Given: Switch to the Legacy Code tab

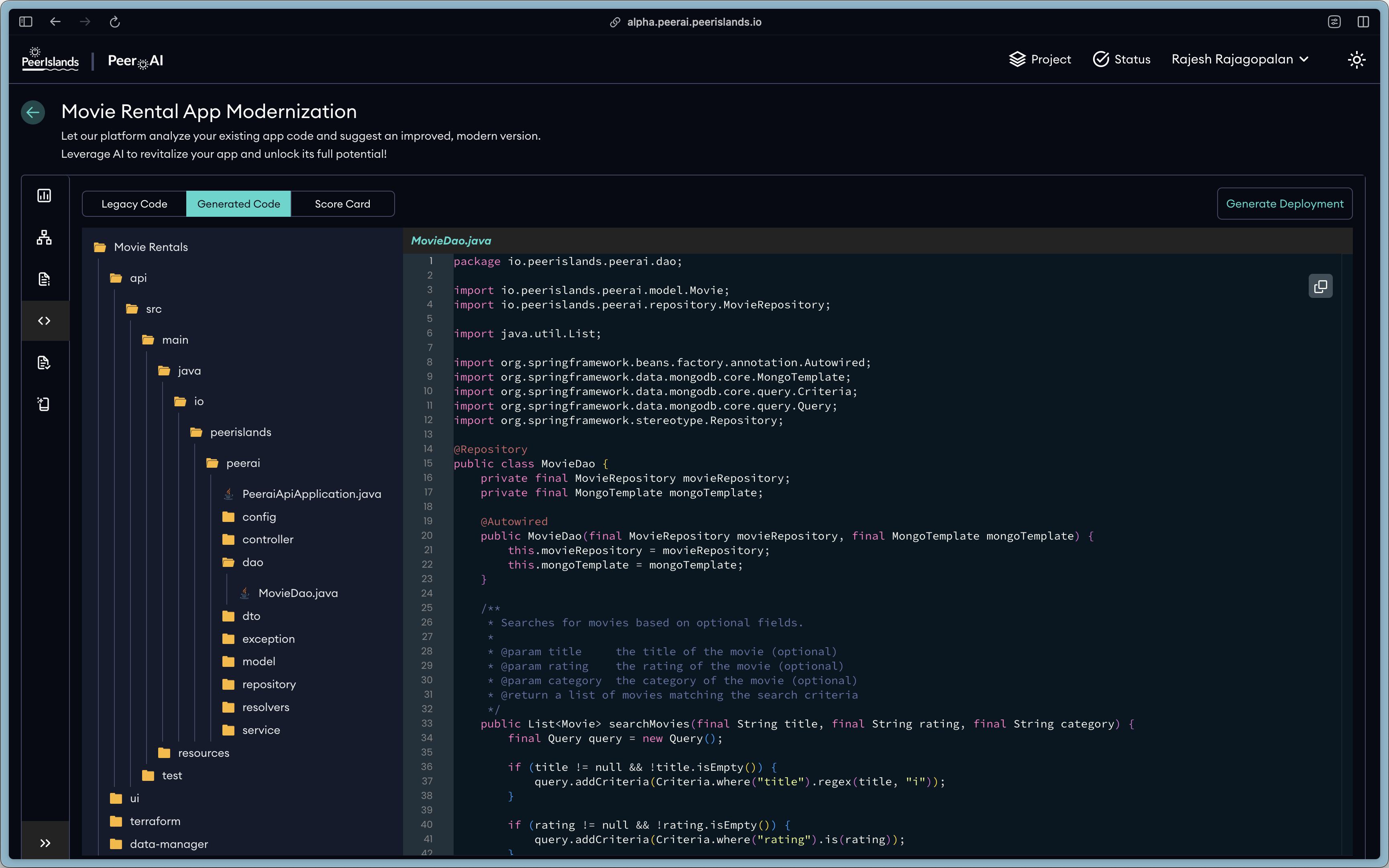Looking at the screenshot, I should pos(134,204).
